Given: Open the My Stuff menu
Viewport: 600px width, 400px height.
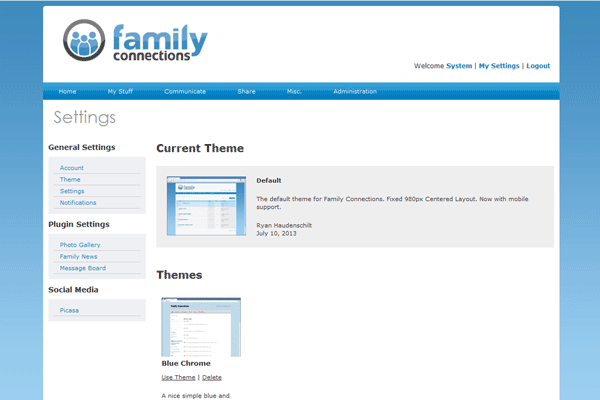Looking at the screenshot, I should click(x=120, y=91).
